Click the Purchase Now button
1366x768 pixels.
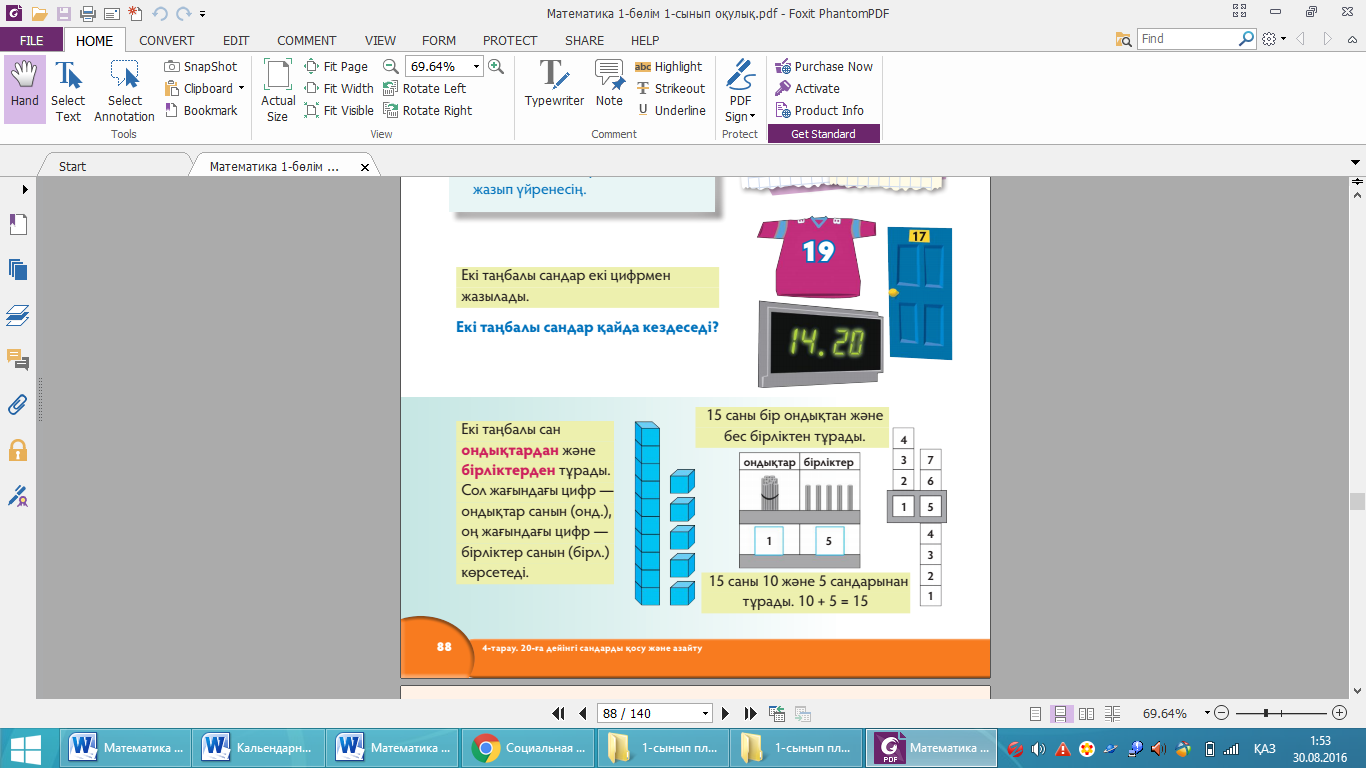click(823, 67)
